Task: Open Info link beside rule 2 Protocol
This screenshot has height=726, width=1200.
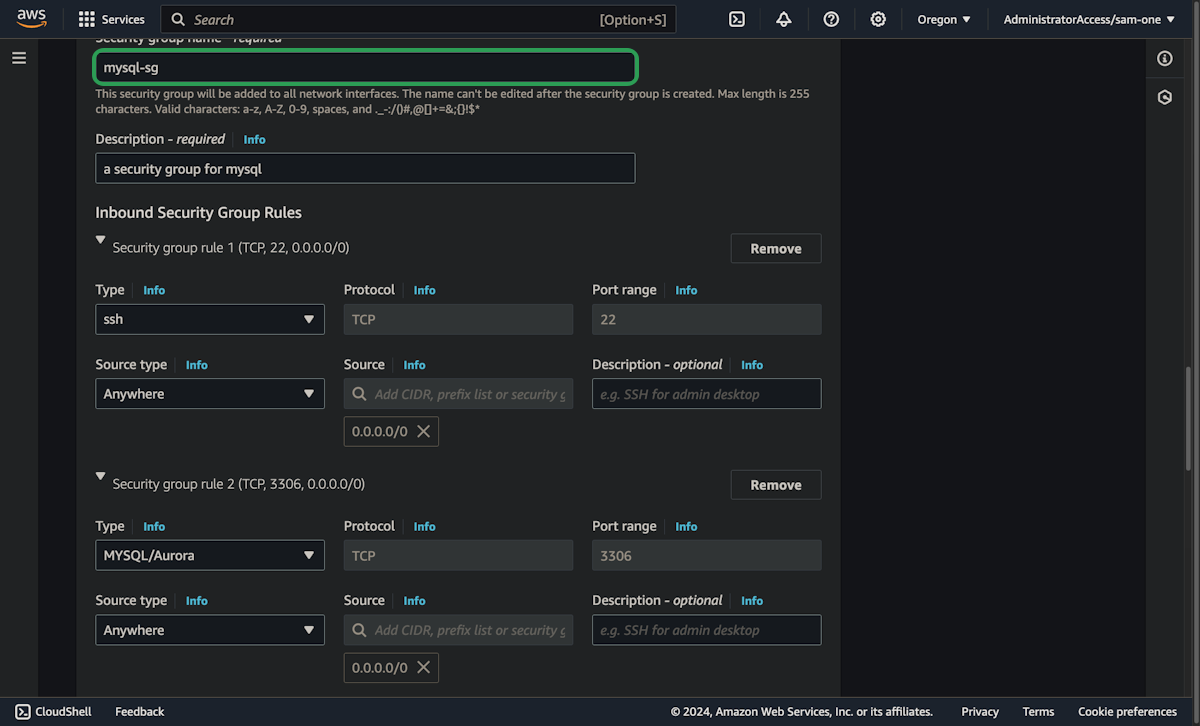Action: coord(424,526)
